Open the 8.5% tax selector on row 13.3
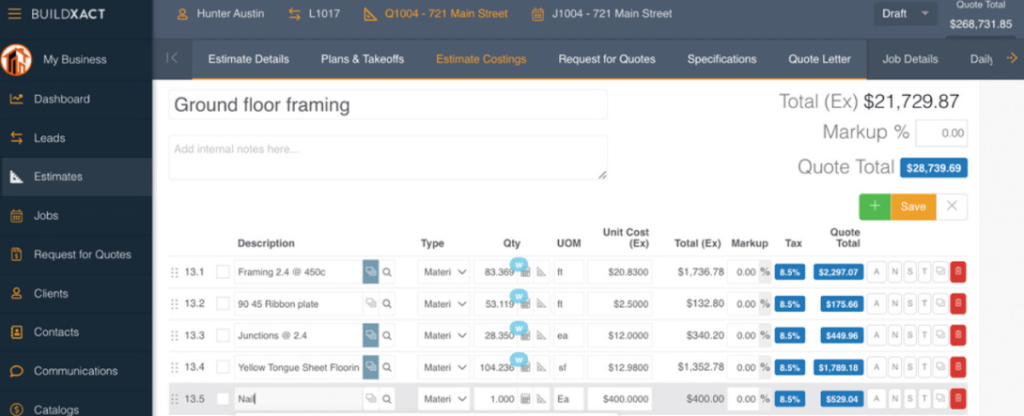The image size is (1024, 416). pyautogui.click(x=790, y=336)
